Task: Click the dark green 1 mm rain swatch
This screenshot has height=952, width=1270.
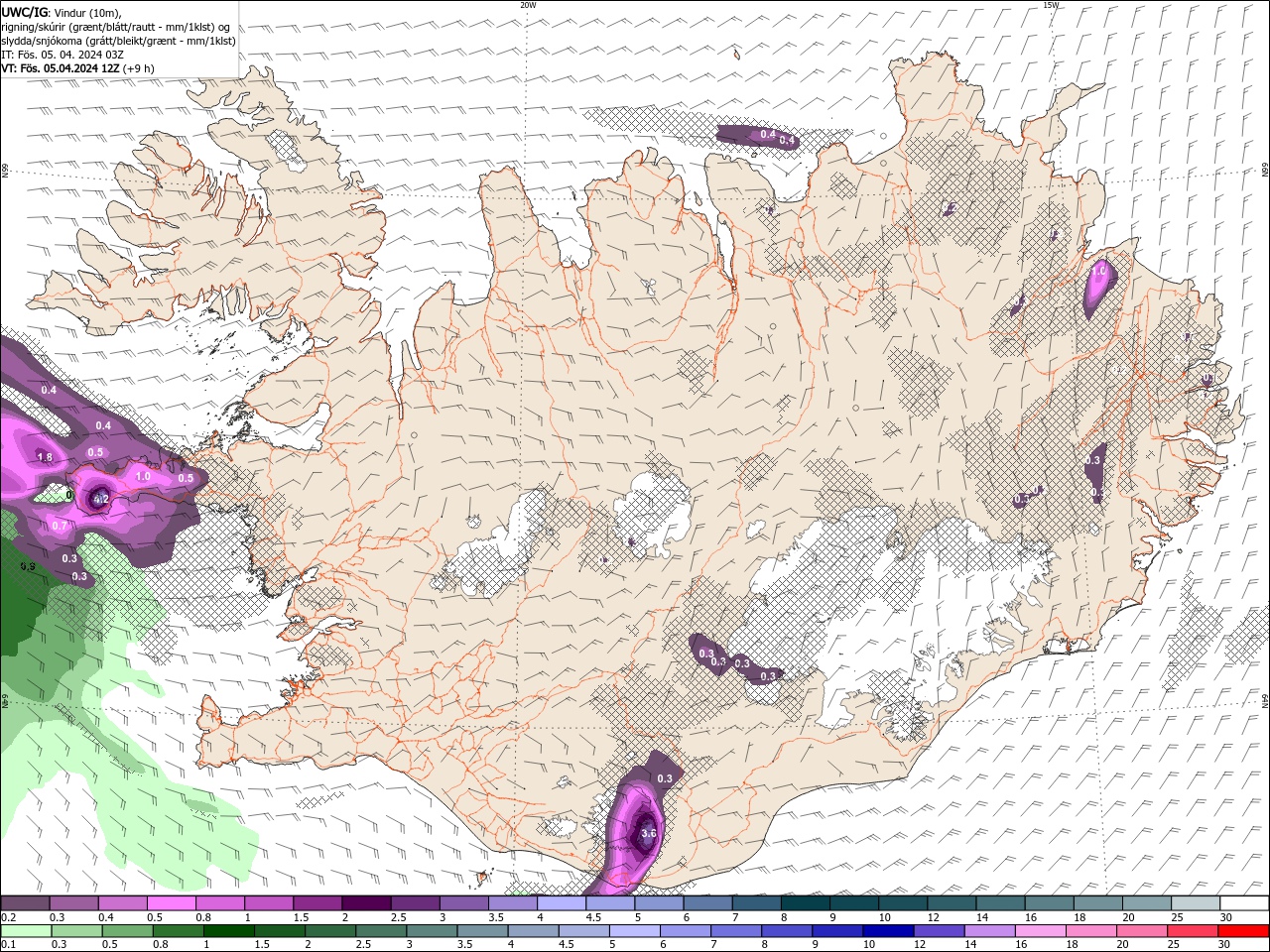Action: click(x=227, y=931)
